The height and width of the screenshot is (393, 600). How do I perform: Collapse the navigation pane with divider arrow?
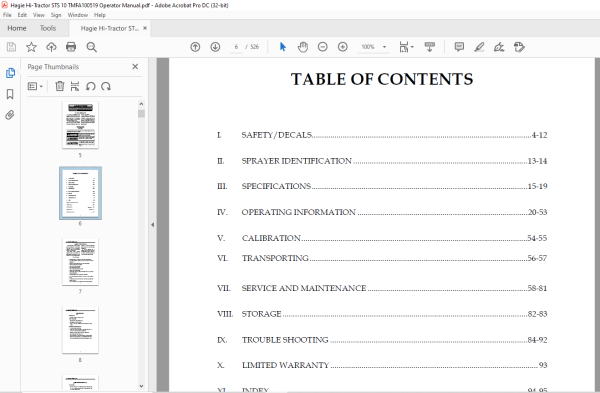pos(152,225)
